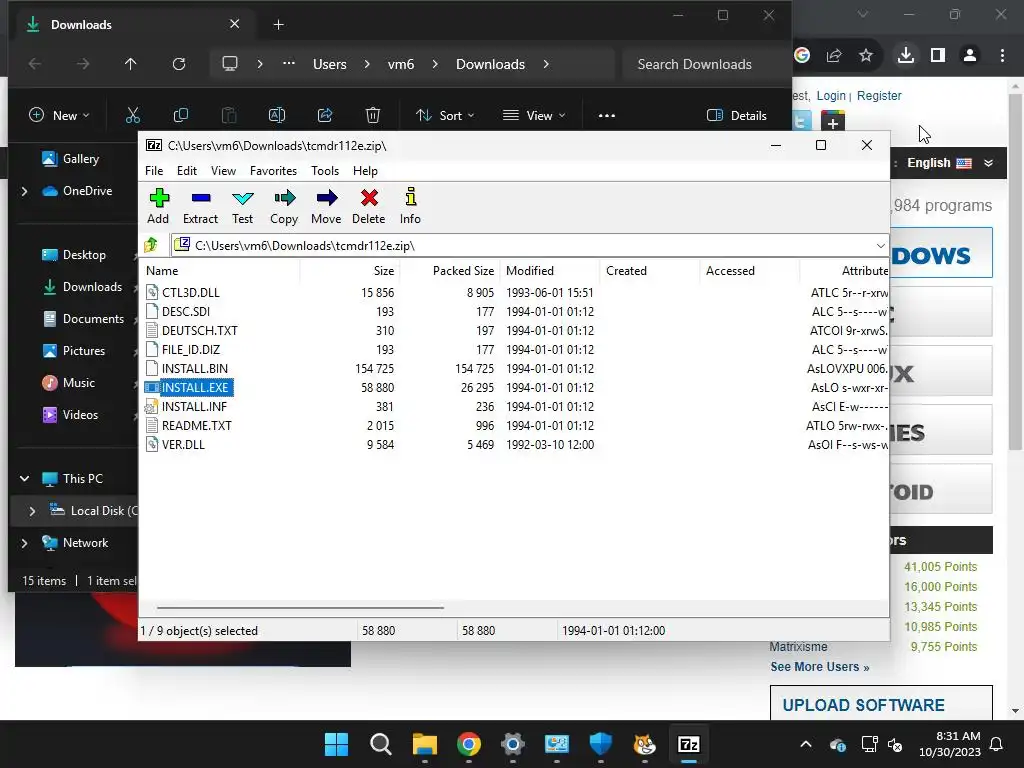This screenshot has width=1024, height=768.
Task: Select the INSTALL.EXE file
Action: coord(195,387)
